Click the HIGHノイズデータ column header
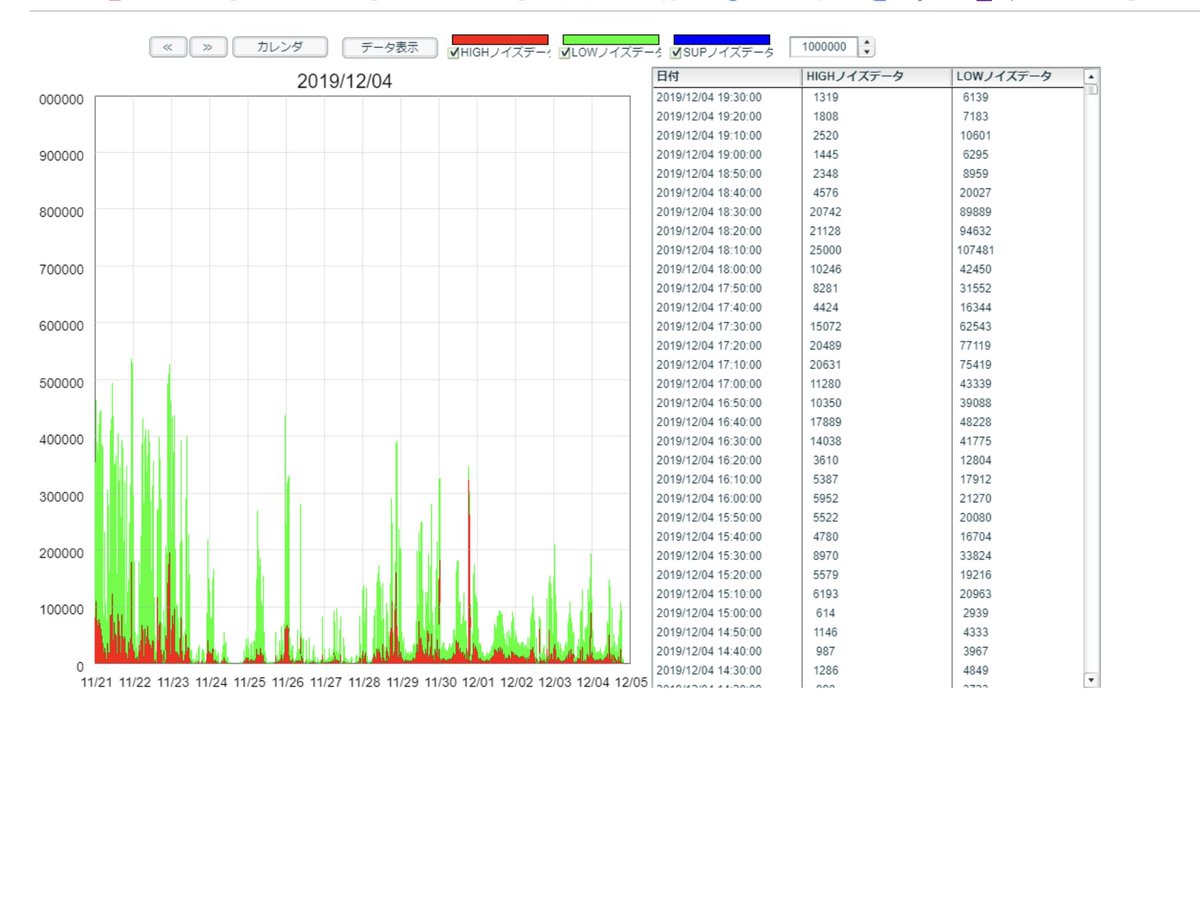The height and width of the screenshot is (900, 1200). point(876,76)
